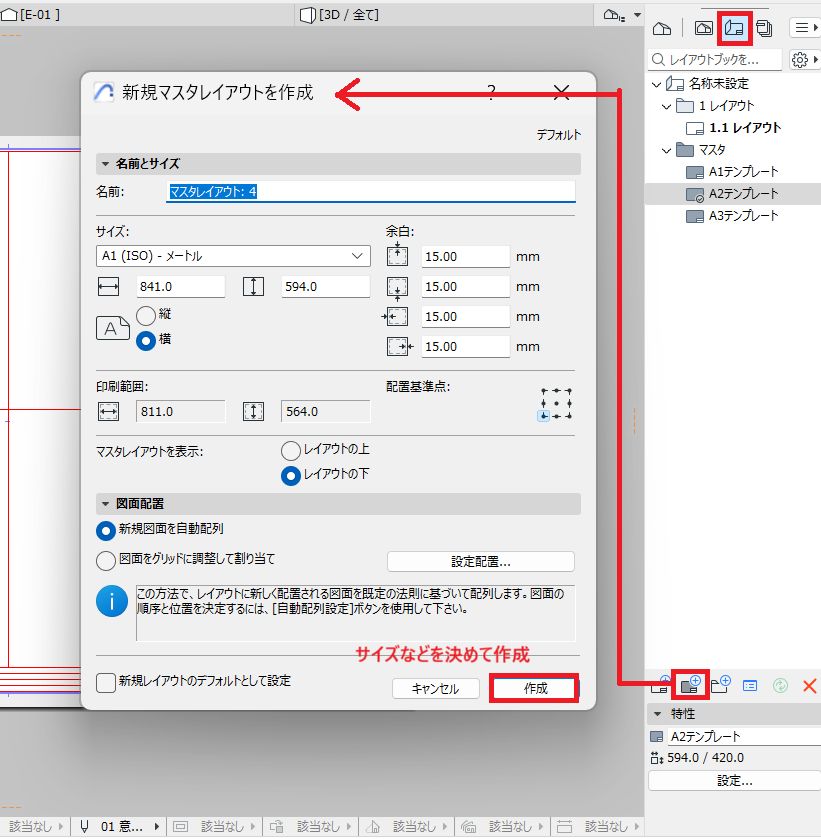Screen dimensions: 821x839
Task: Click the pen set icon in status bar
Action: 85,827
